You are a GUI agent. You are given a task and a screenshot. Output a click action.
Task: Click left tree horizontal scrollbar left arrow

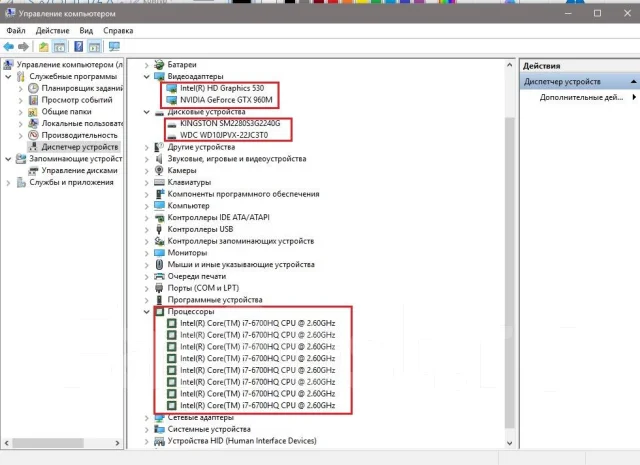(x=7, y=443)
